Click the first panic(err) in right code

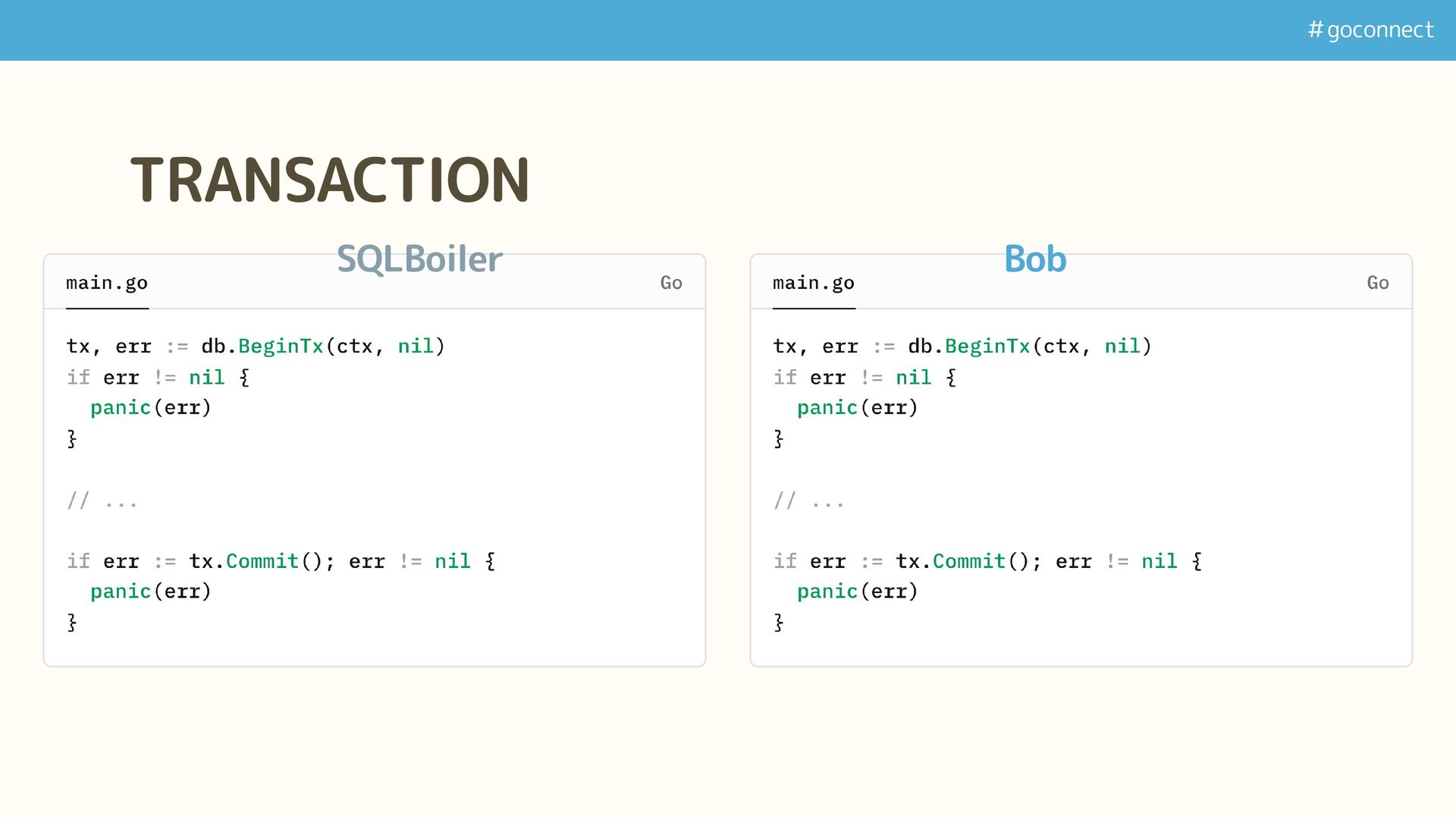click(x=858, y=408)
